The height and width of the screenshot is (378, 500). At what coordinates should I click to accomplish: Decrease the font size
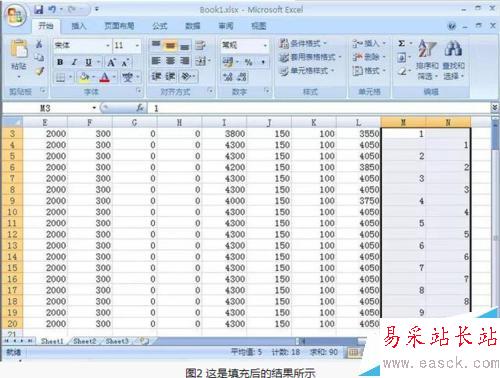point(125,62)
